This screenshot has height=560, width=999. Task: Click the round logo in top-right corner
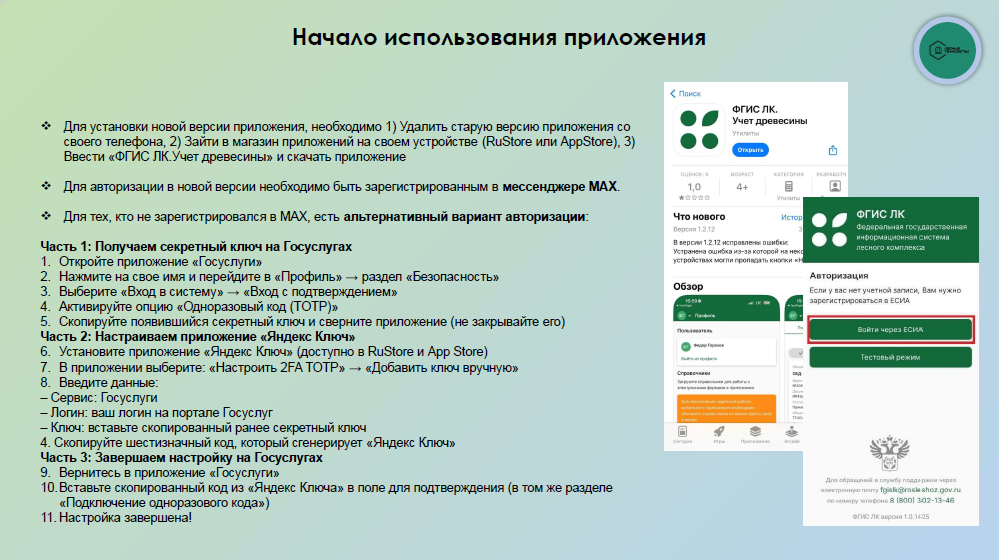pos(947,50)
